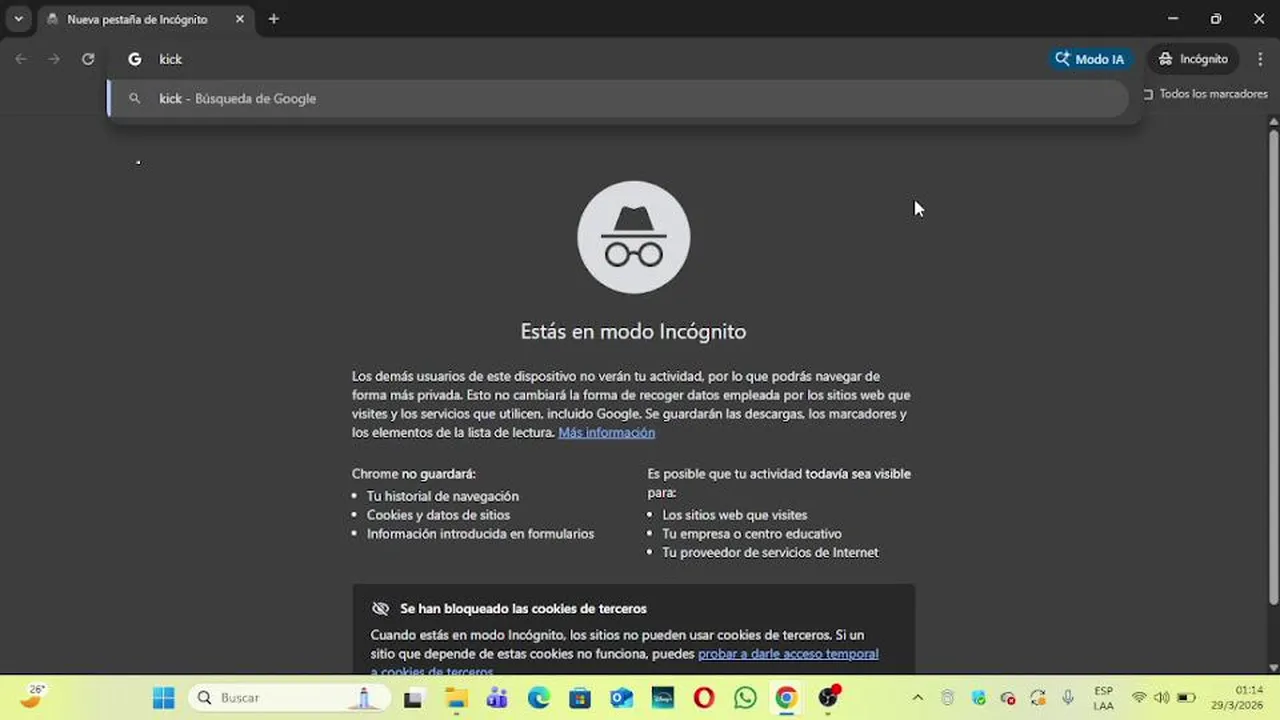Open Microsoft Store from taskbar
The height and width of the screenshot is (720, 1280).
point(580,698)
